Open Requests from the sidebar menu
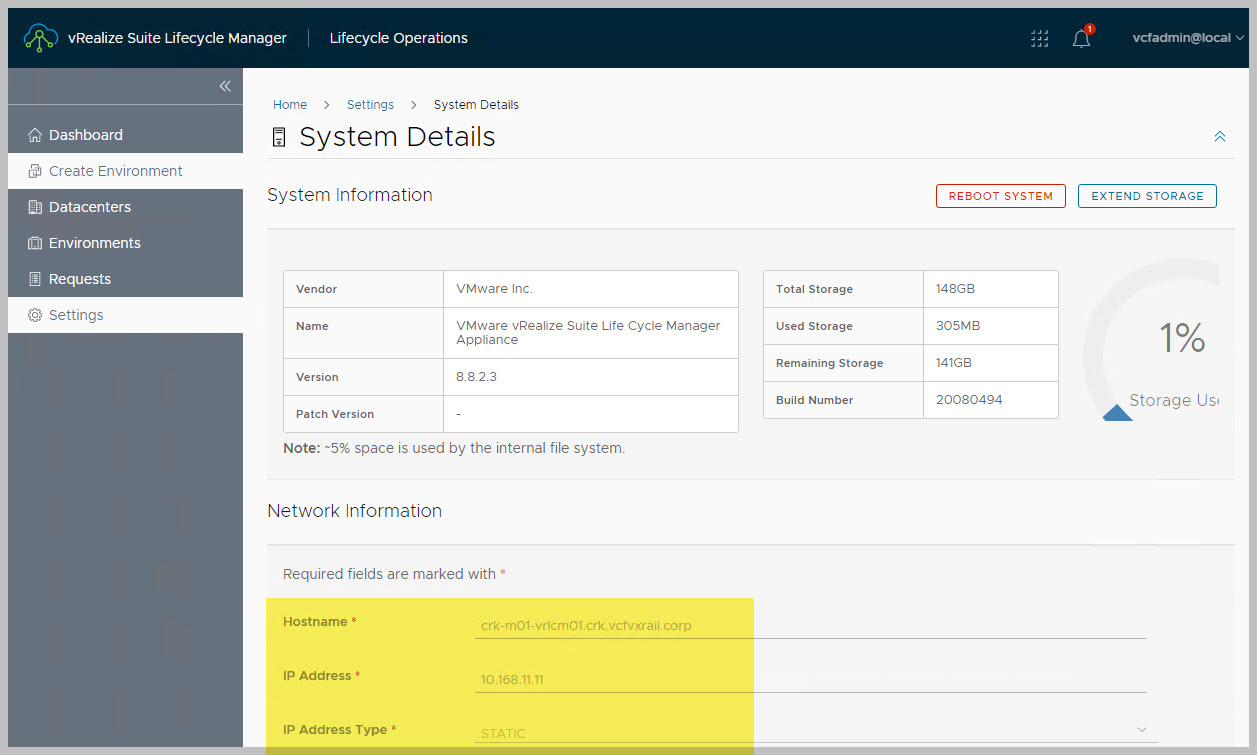This screenshot has height=755, width=1257. pyautogui.click(x=80, y=279)
